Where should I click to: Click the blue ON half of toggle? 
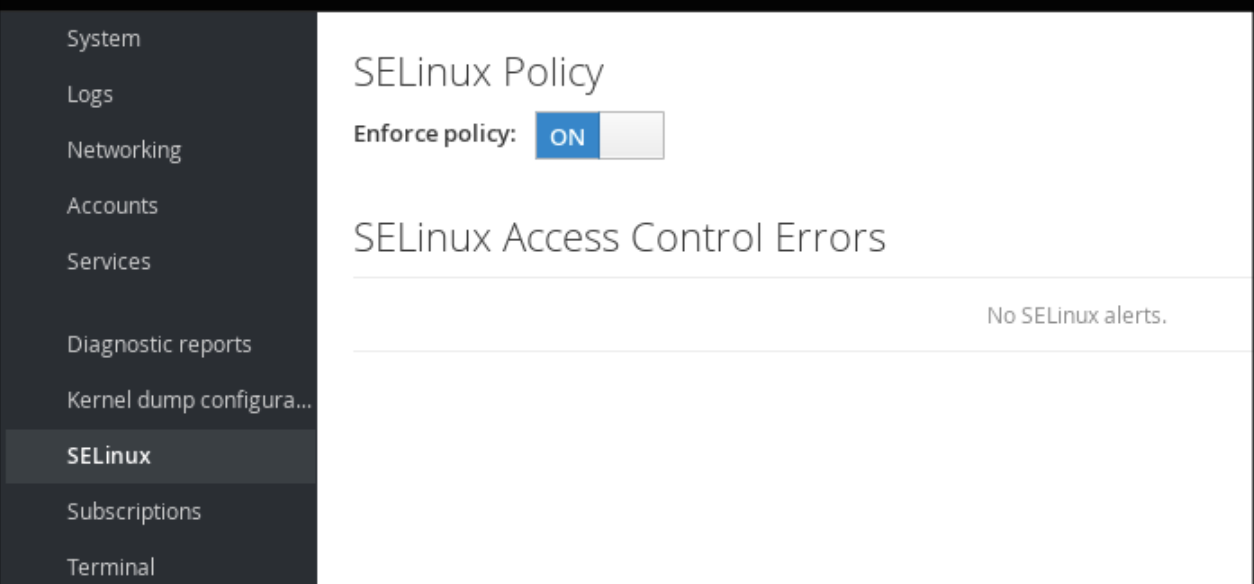coord(567,136)
